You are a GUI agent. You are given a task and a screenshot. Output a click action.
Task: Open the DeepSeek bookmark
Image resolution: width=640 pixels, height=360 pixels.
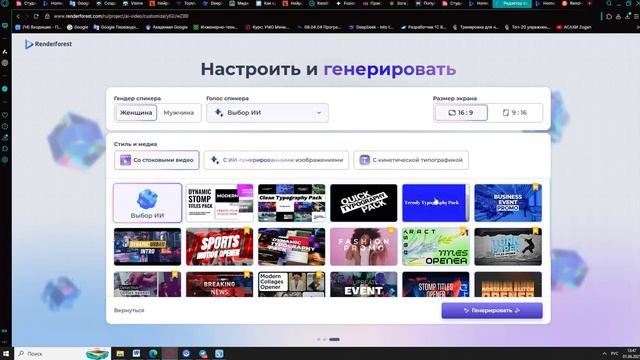371,27
